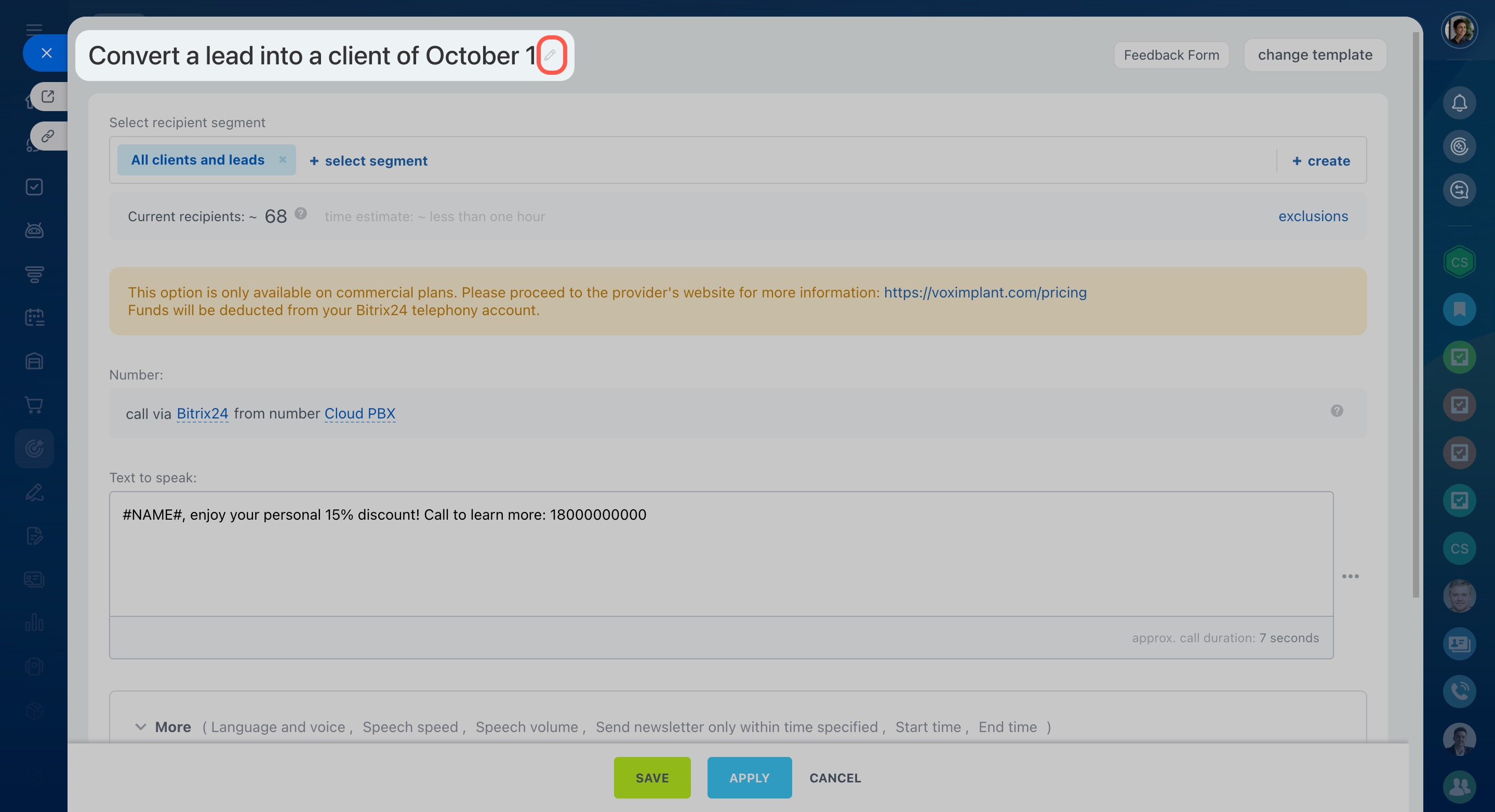Open Cloud PBX number dropdown
The image size is (1495, 812).
[x=360, y=414]
